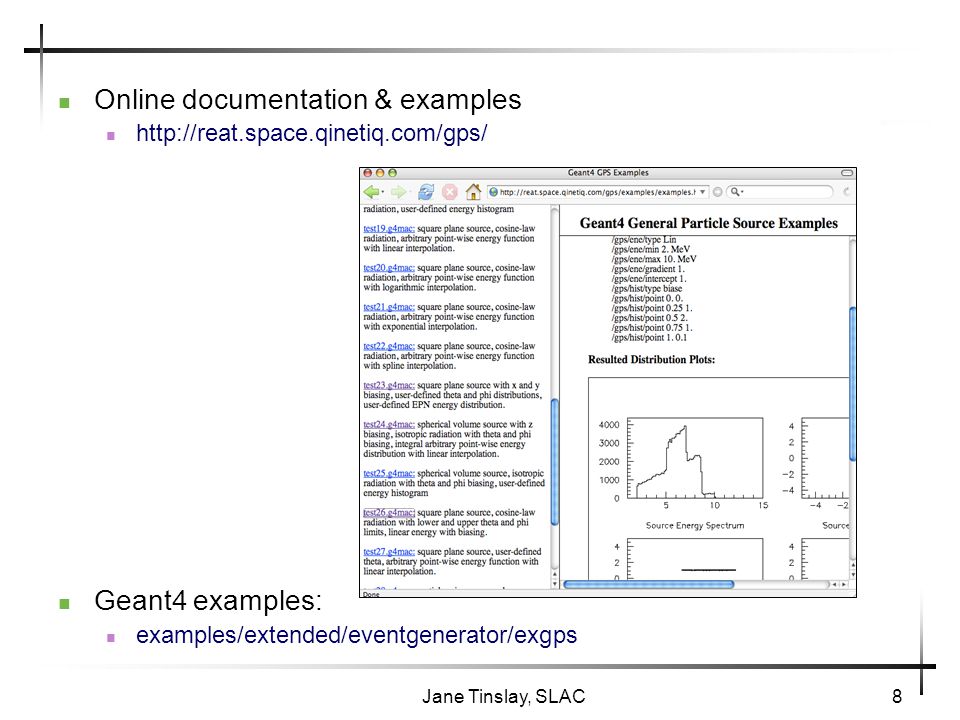This screenshot has width=960, height=720.
Task: Click the right frame vertical scrollbar thumb
Action: pos(852,384)
